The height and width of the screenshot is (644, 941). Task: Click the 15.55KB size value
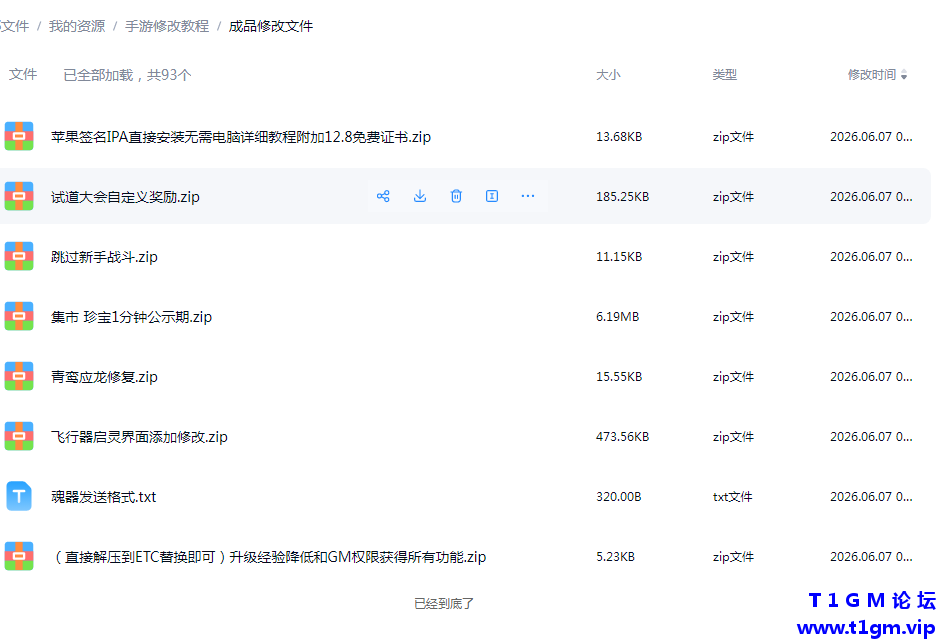point(619,377)
